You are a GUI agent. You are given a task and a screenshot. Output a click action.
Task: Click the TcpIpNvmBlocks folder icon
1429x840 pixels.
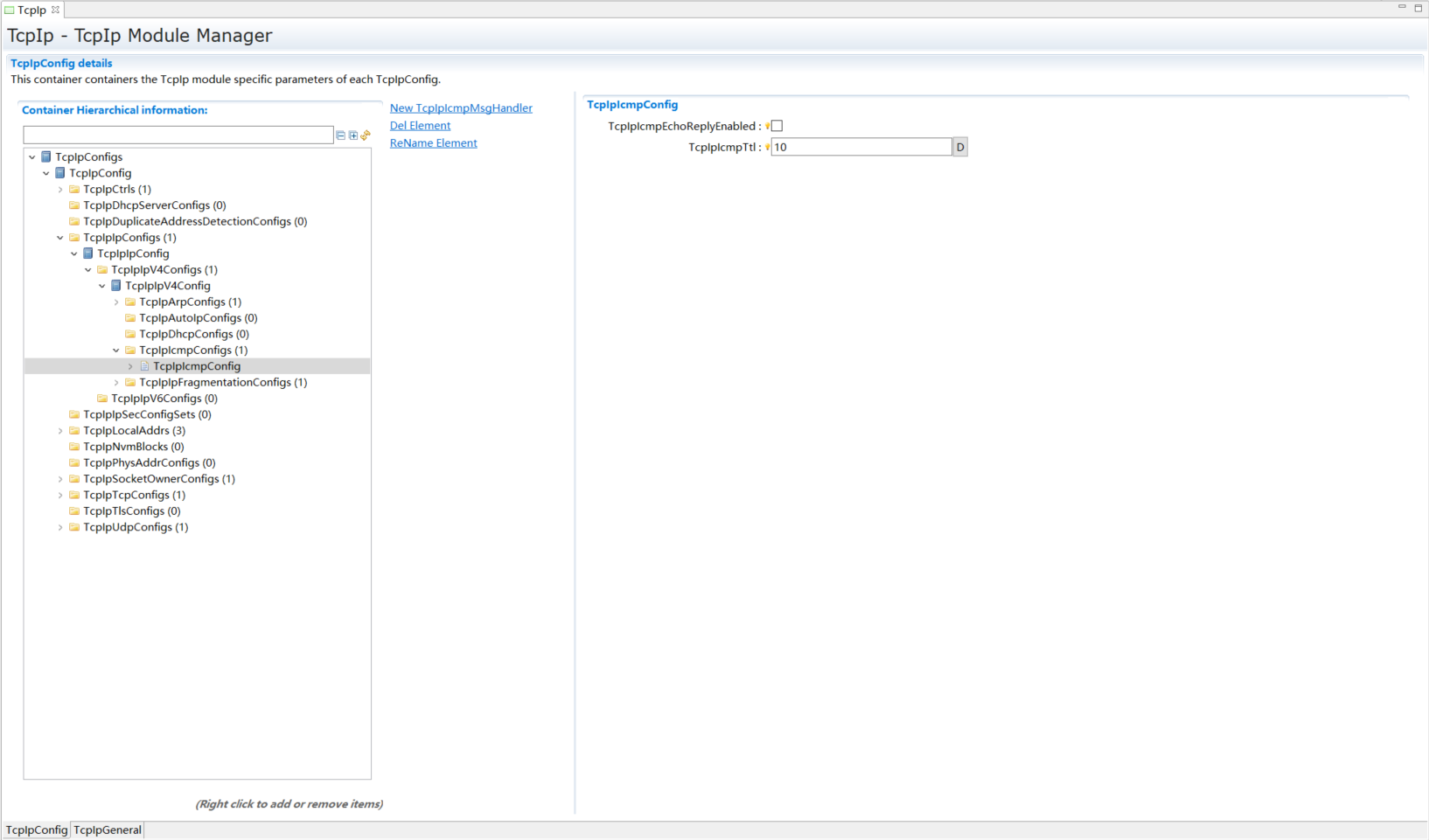pos(74,447)
